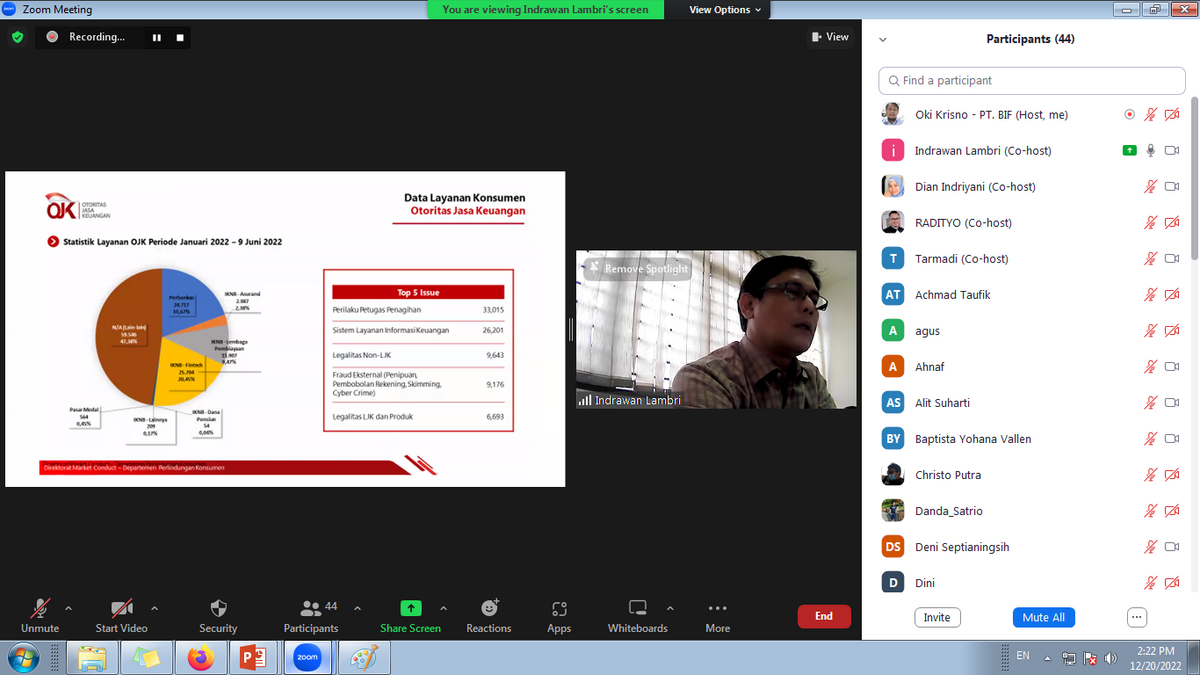Expand audio options arrow beside Unmute
The width and height of the screenshot is (1200, 675).
(x=68, y=607)
